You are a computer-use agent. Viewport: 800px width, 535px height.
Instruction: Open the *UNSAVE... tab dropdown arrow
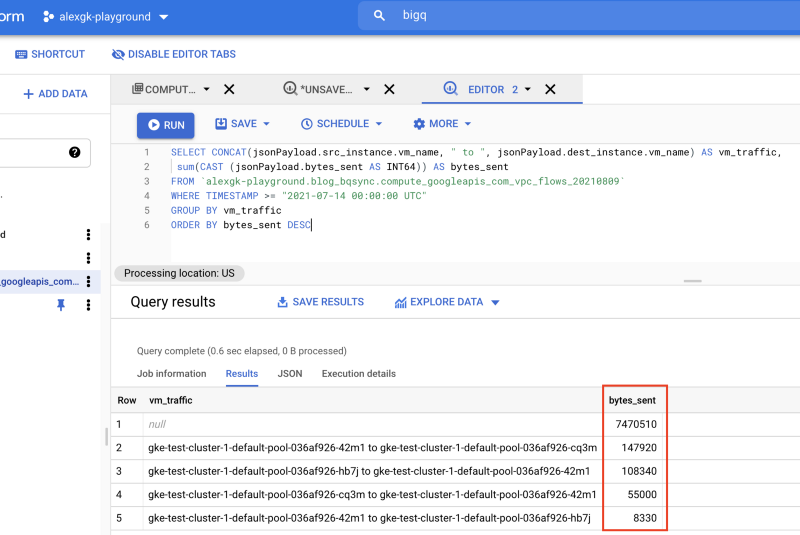[366, 89]
